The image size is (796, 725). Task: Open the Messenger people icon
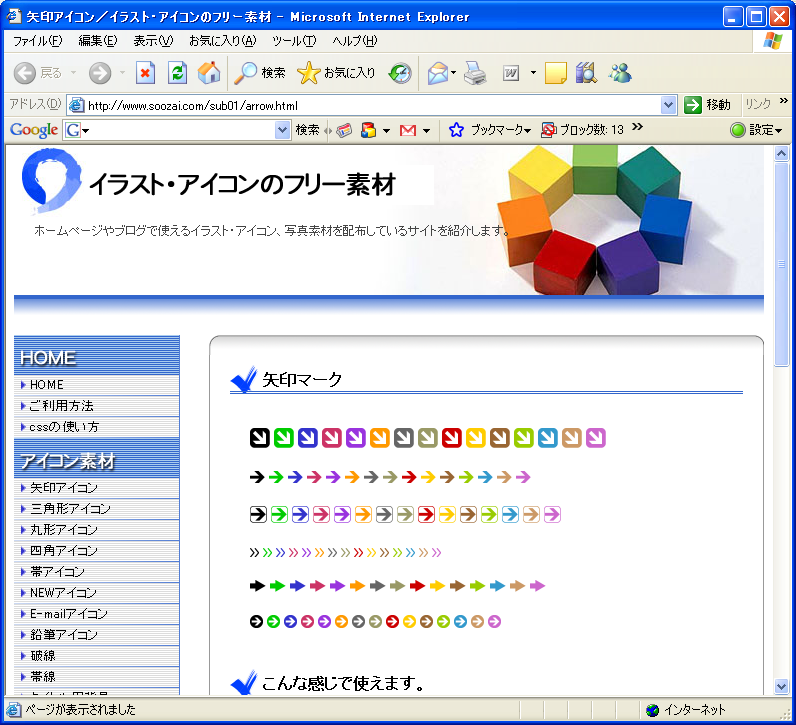click(620, 73)
